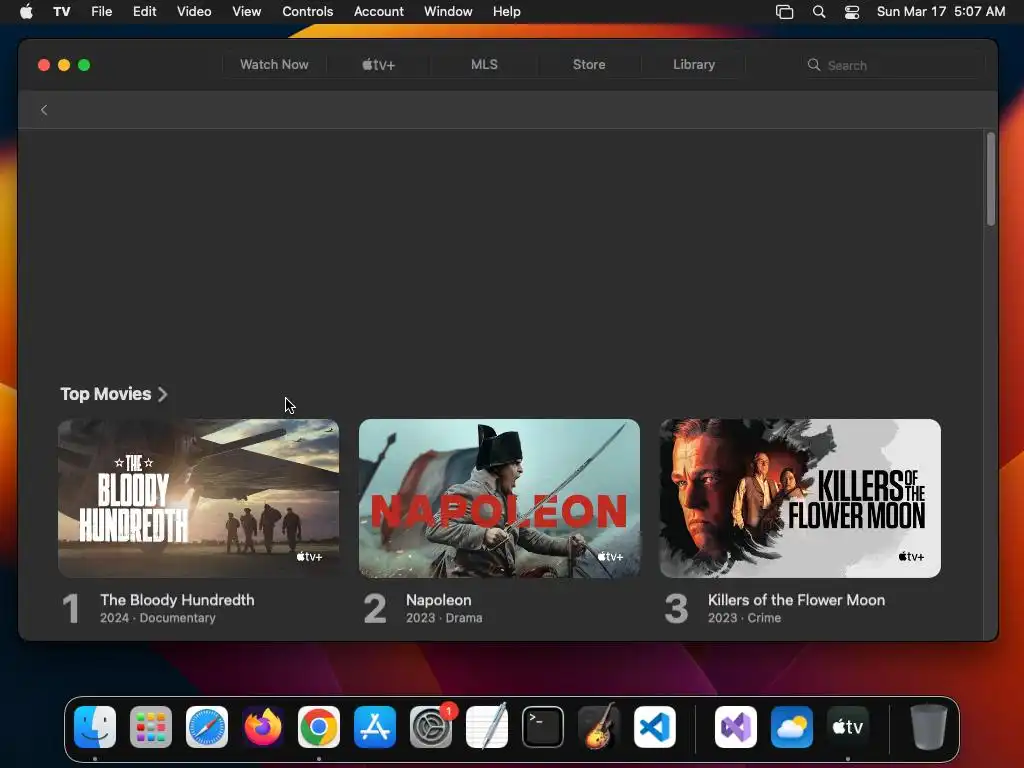The image size is (1024, 768).
Task: Open Weather app from the dock
Action: pyautogui.click(x=792, y=726)
